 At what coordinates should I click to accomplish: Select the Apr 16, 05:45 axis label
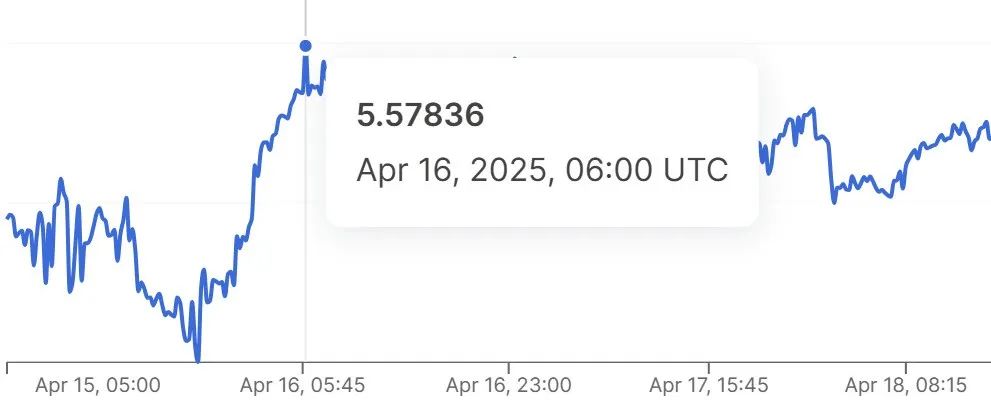303,385
